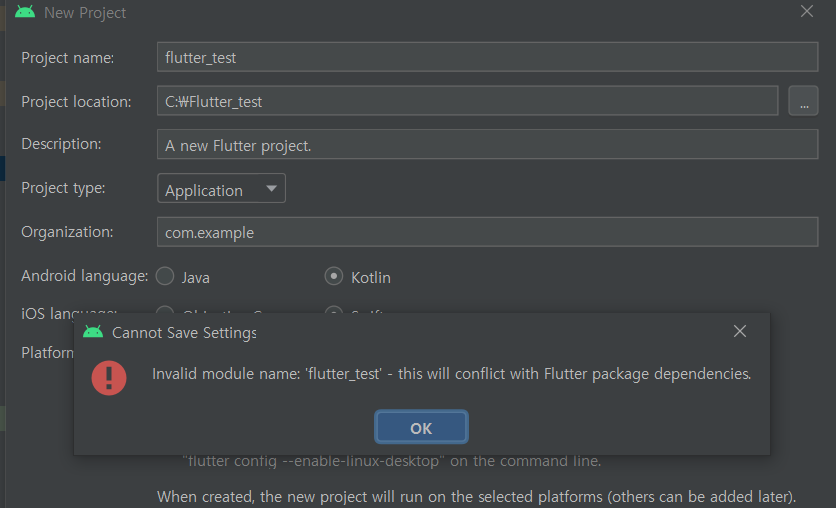836x508 pixels.
Task: Click the Android icon in the New Project title bar
Action: [25, 12]
